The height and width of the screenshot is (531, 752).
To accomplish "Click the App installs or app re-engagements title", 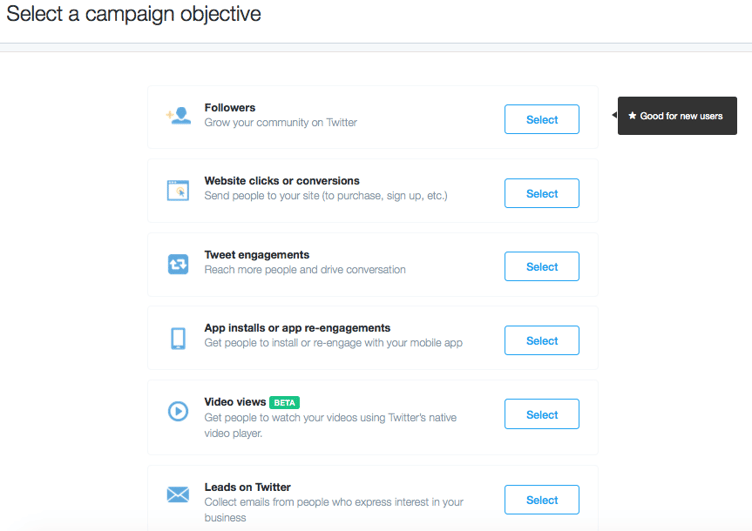I will pyautogui.click(x=297, y=328).
